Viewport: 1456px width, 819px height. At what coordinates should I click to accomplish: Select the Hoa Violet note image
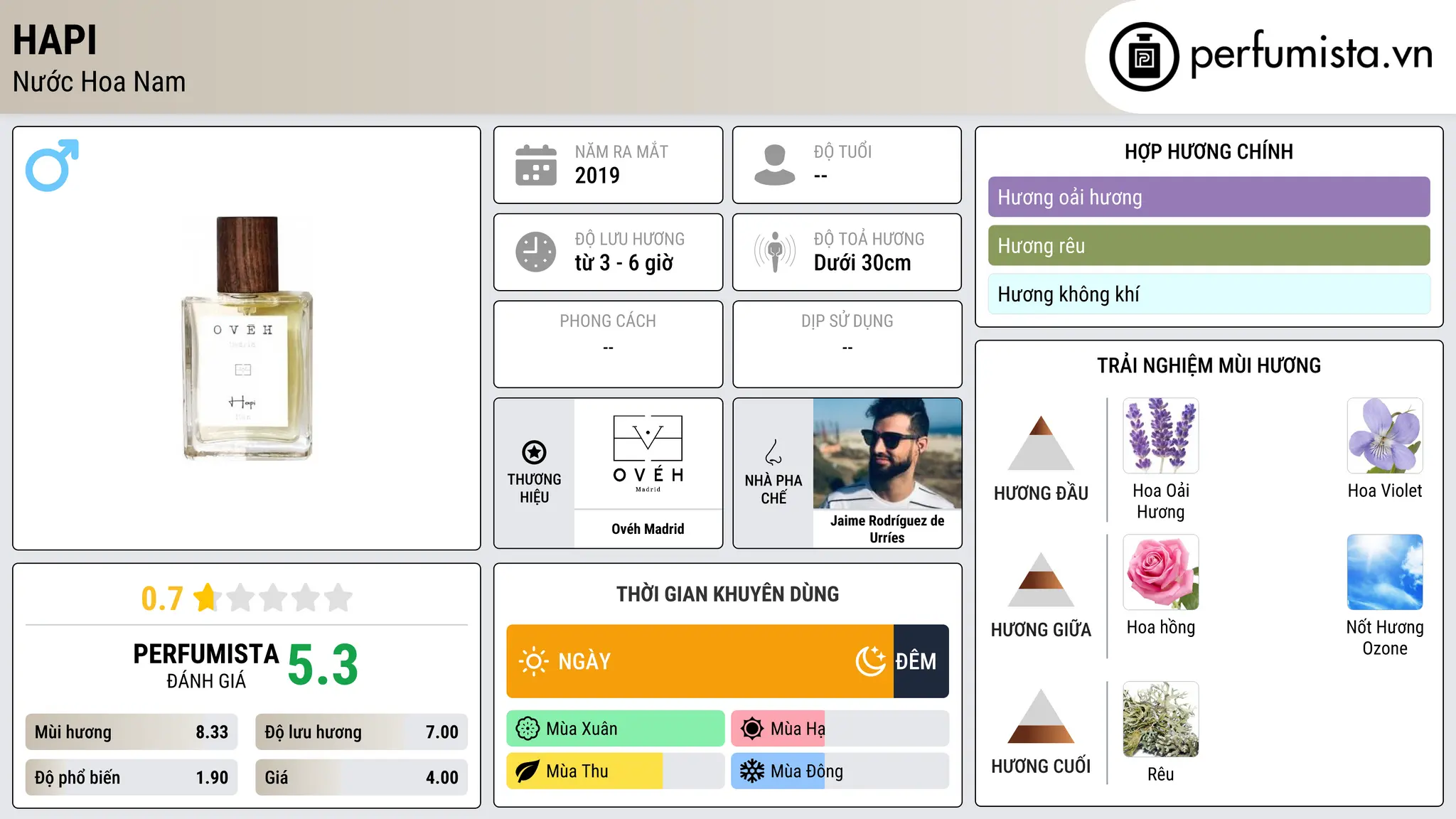click(x=1385, y=436)
